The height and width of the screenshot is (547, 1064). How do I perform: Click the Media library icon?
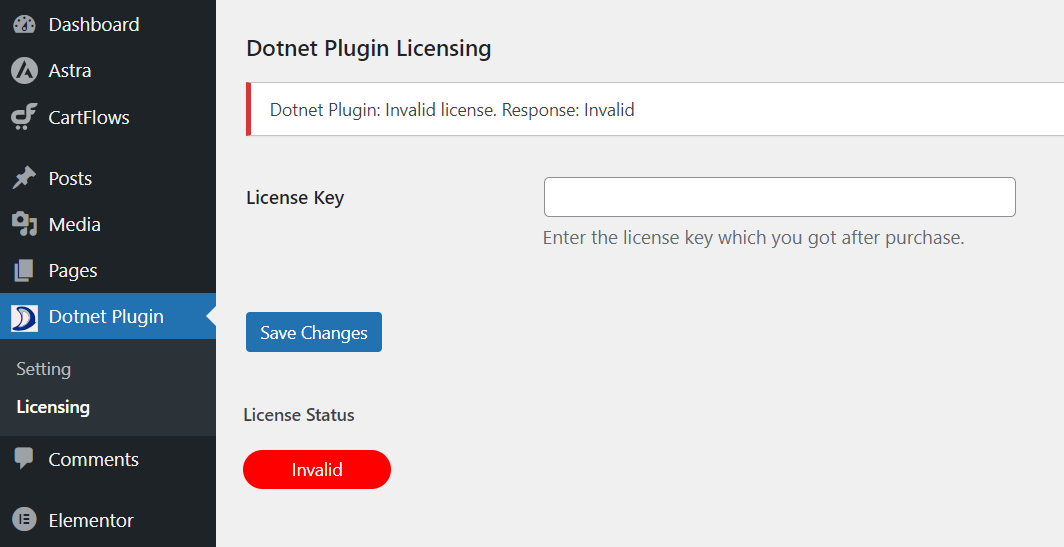(24, 224)
